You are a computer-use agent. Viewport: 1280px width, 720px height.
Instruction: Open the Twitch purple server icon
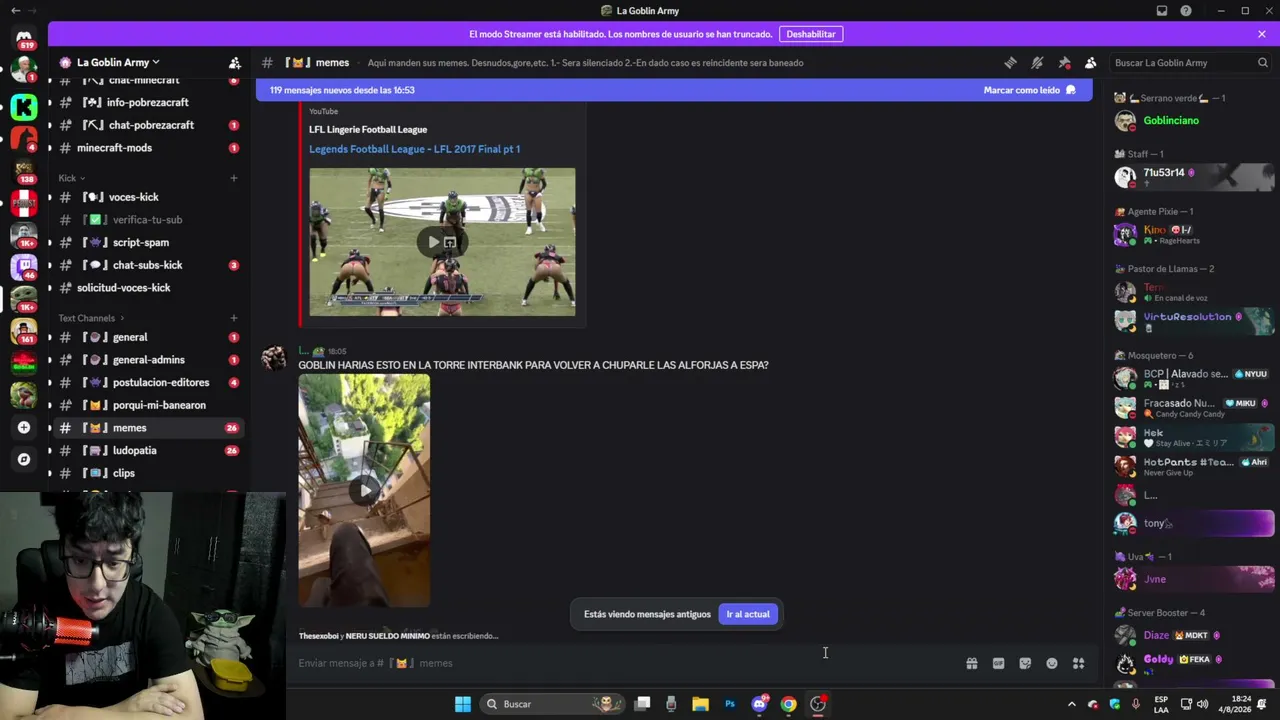coord(24,267)
